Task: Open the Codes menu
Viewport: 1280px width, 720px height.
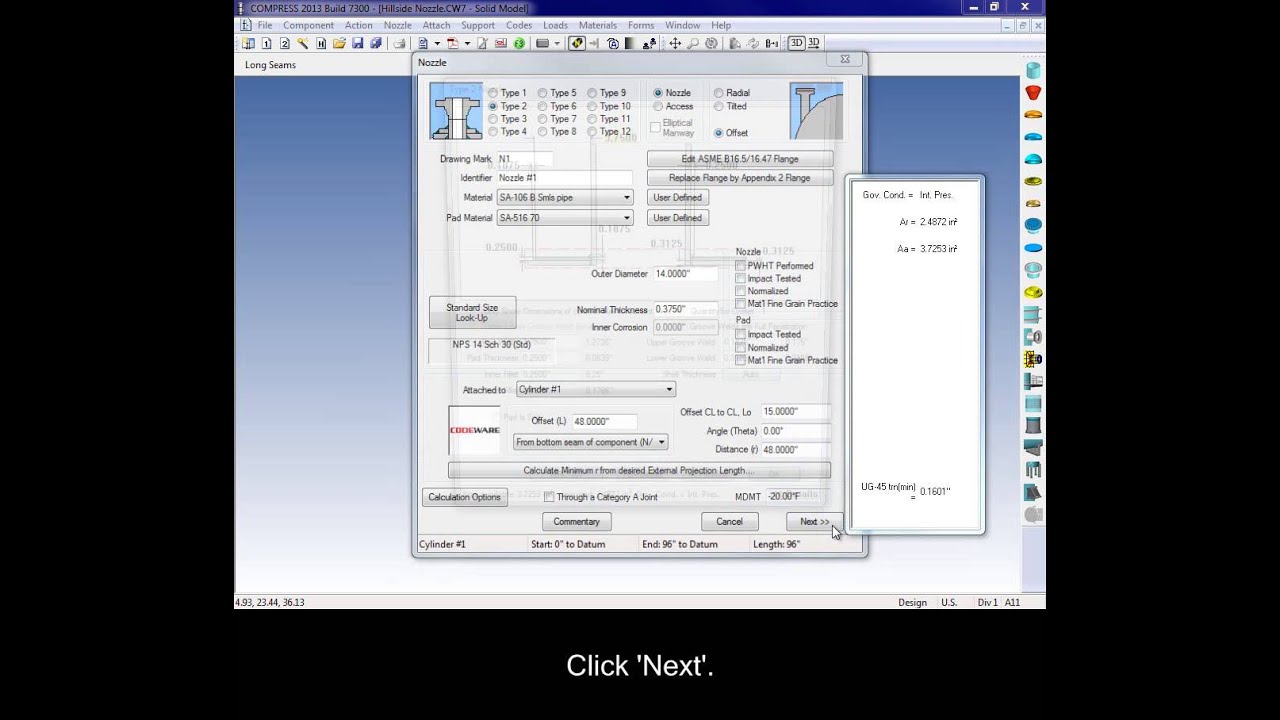Action: point(519,25)
